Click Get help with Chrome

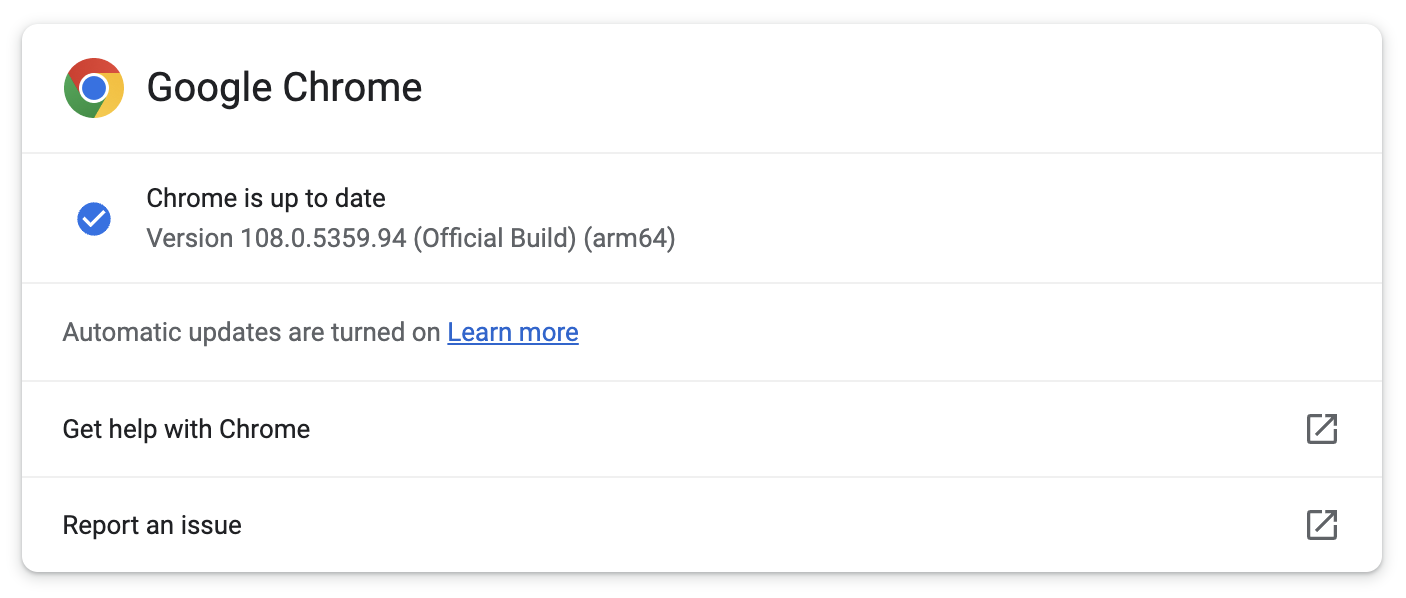pyautogui.click(x=186, y=429)
